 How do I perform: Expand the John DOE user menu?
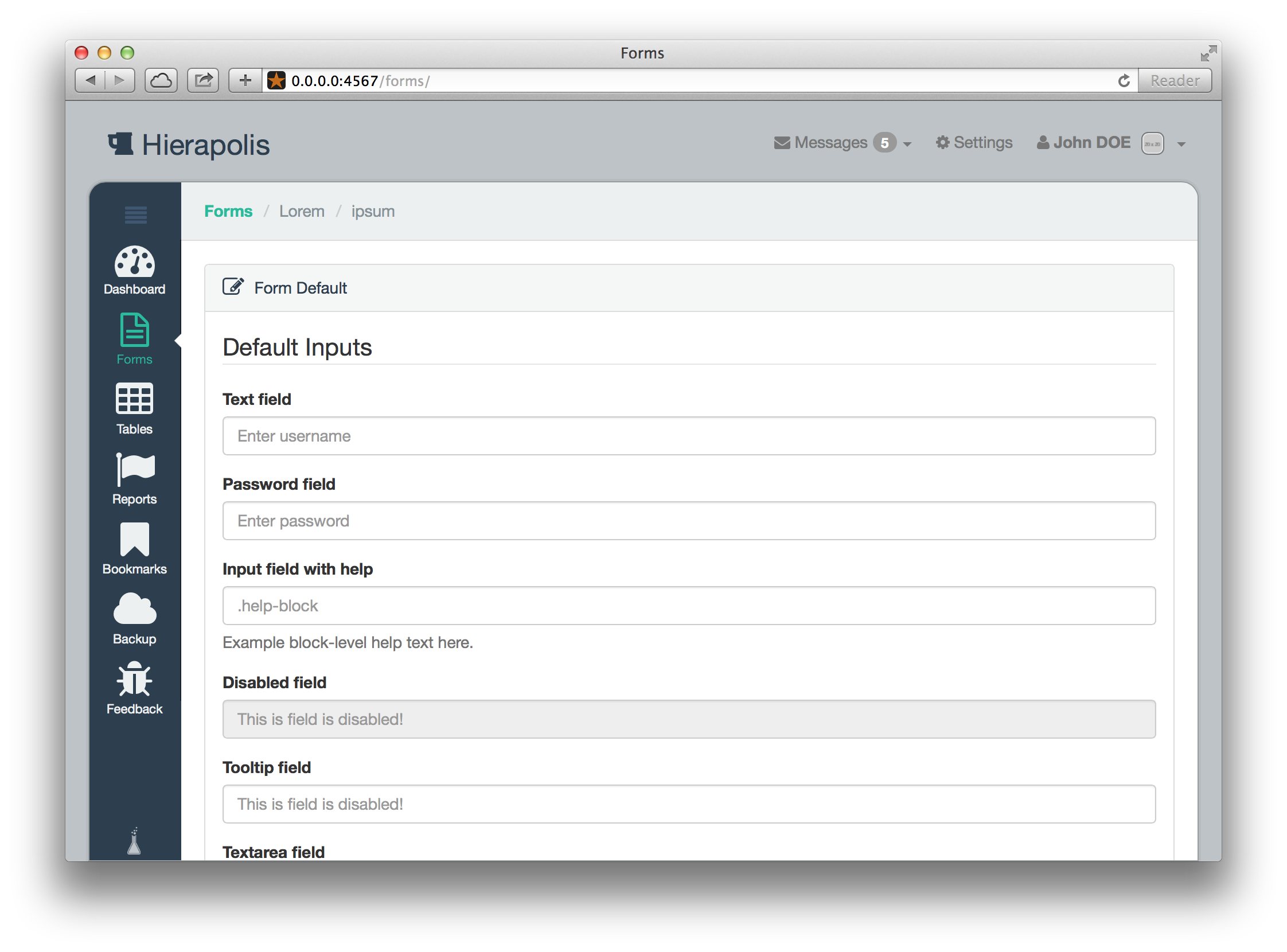1183,143
